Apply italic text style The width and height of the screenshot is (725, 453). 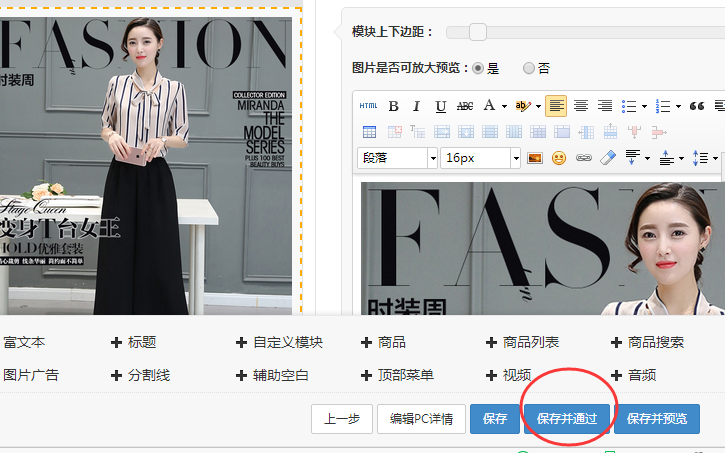click(x=417, y=106)
